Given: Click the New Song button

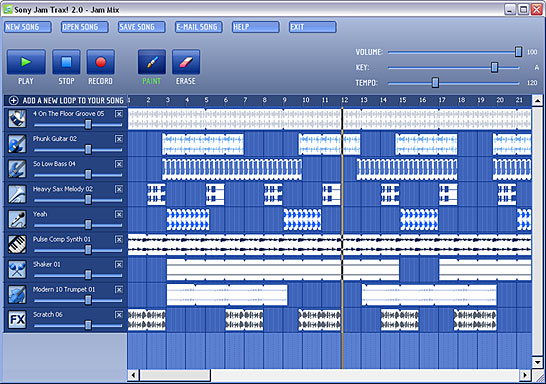Looking at the screenshot, I should (28, 27).
